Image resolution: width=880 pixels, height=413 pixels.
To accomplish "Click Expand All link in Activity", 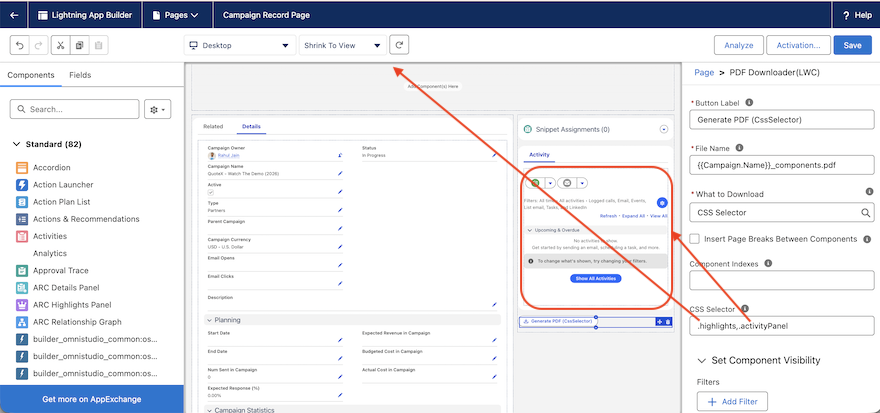I will pos(633,215).
